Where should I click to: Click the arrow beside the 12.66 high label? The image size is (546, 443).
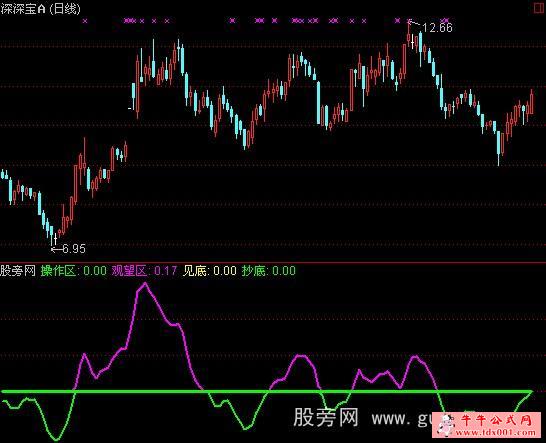point(415,23)
